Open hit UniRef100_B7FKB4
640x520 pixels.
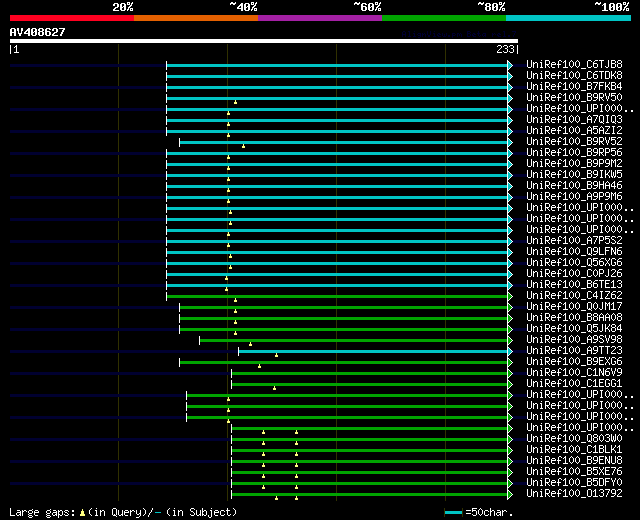coord(574,87)
